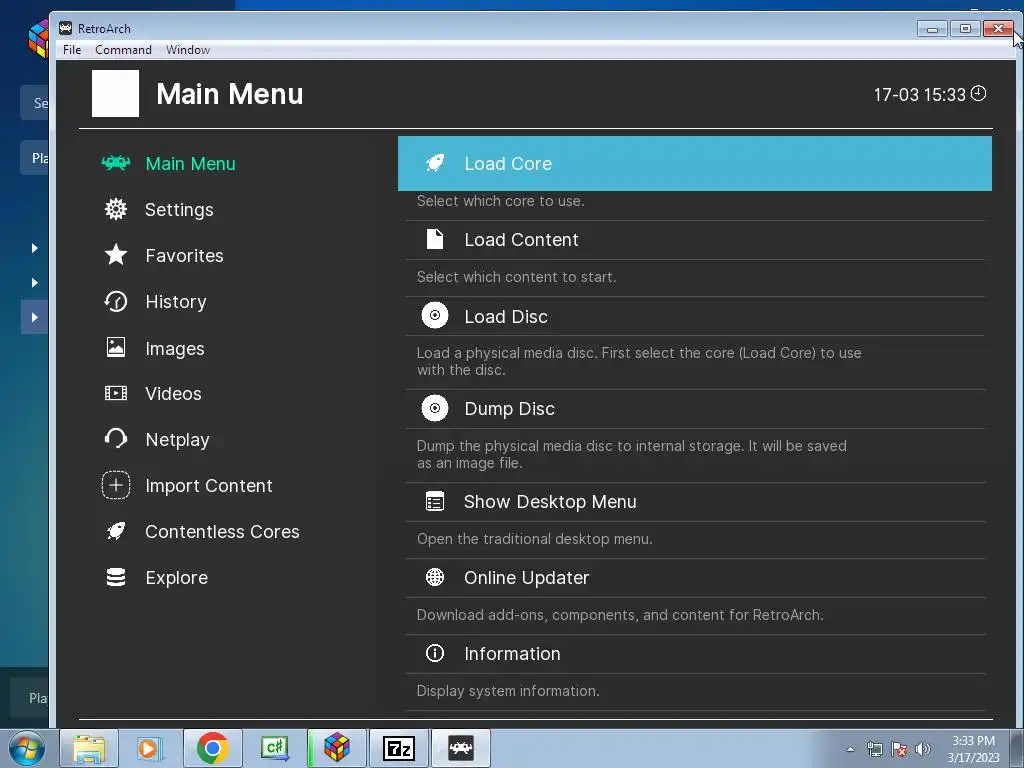This screenshot has height=768, width=1024.
Task: Open History label in the sidebar
Action: click(x=176, y=302)
